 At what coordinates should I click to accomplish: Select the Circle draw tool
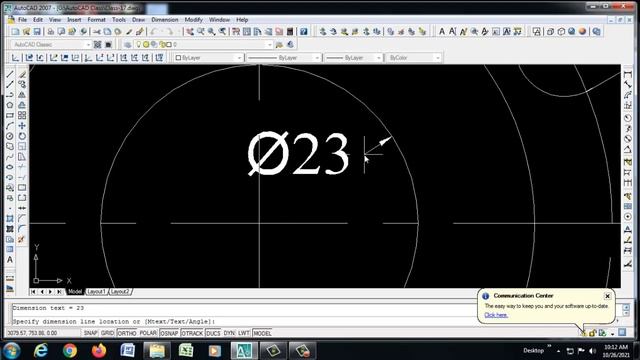pyautogui.click(x=10, y=136)
